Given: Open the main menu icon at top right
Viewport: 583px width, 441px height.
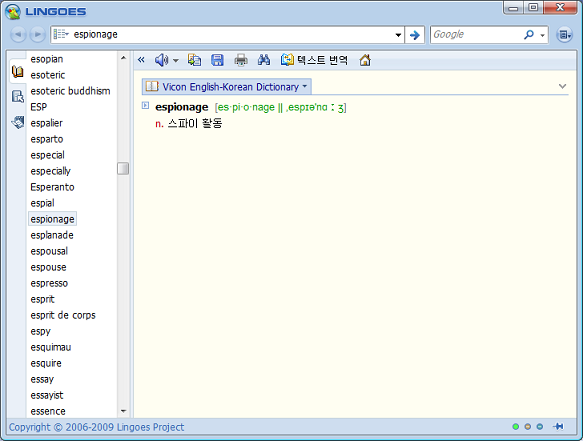Looking at the screenshot, I should (564, 35).
